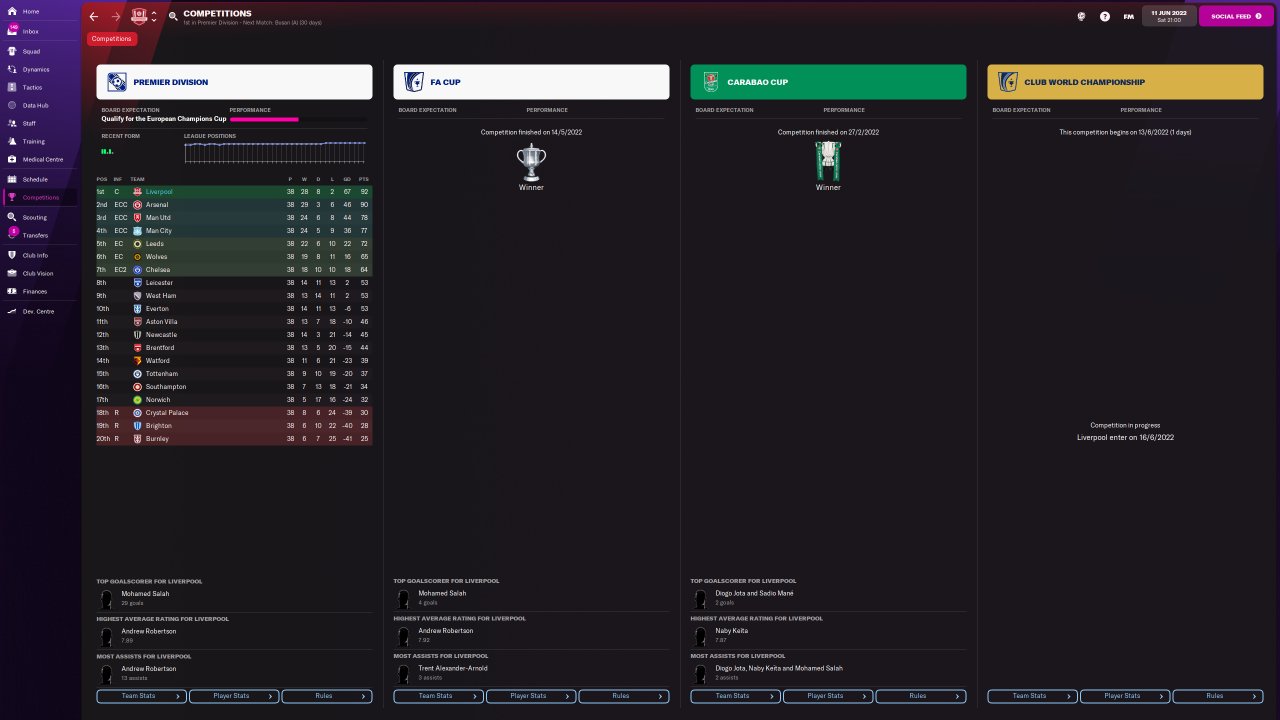The height and width of the screenshot is (720, 1280).
Task: Click the Man City badge in the table
Action: click(x=137, y=231)
